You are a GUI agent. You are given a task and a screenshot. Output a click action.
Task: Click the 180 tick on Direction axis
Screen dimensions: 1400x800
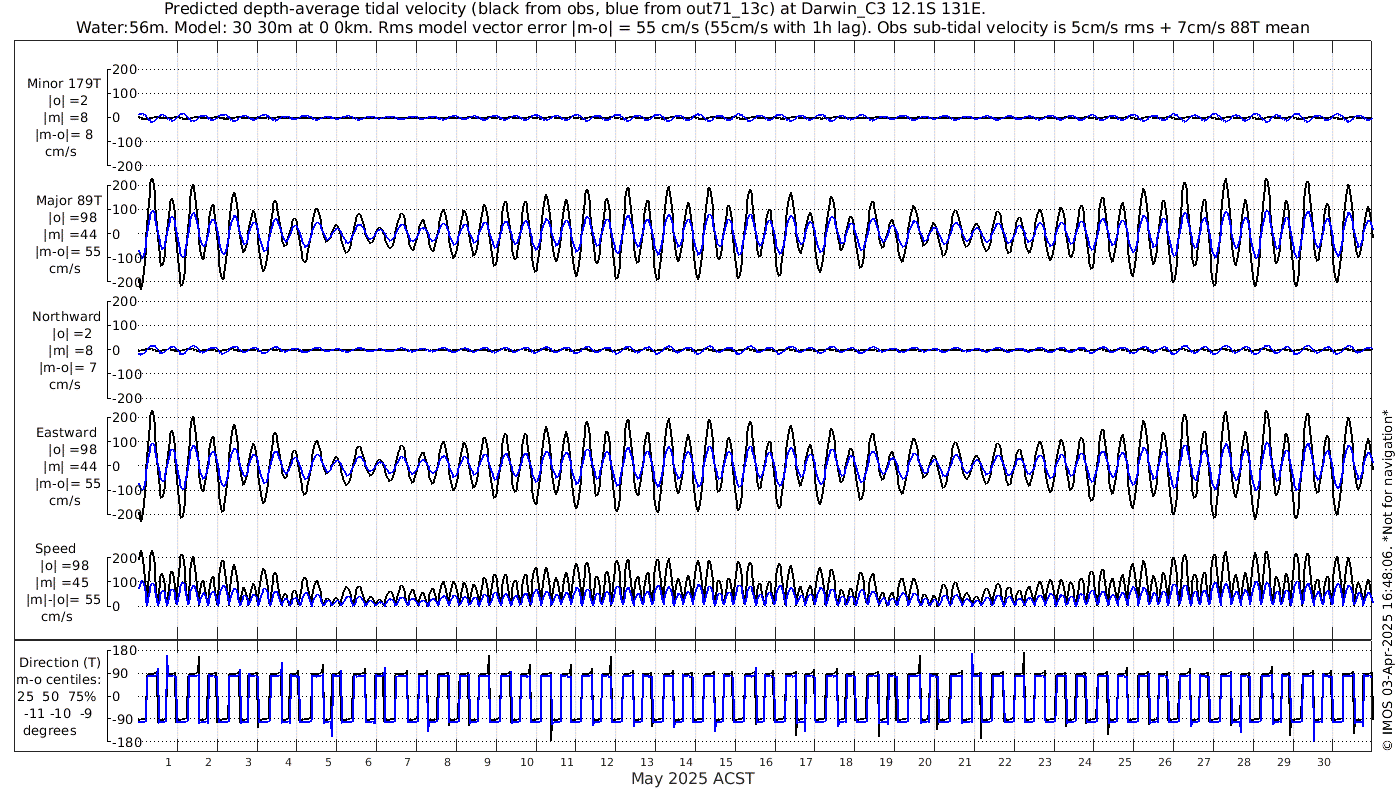(123, 649)
